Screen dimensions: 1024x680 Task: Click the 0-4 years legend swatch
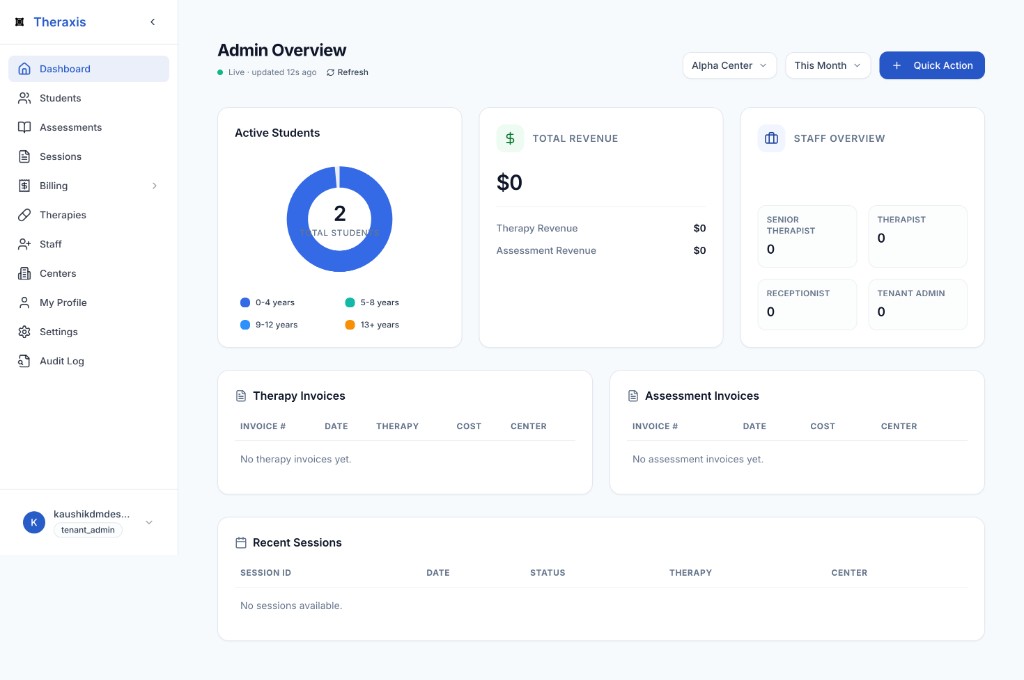(x=245, y=302)
